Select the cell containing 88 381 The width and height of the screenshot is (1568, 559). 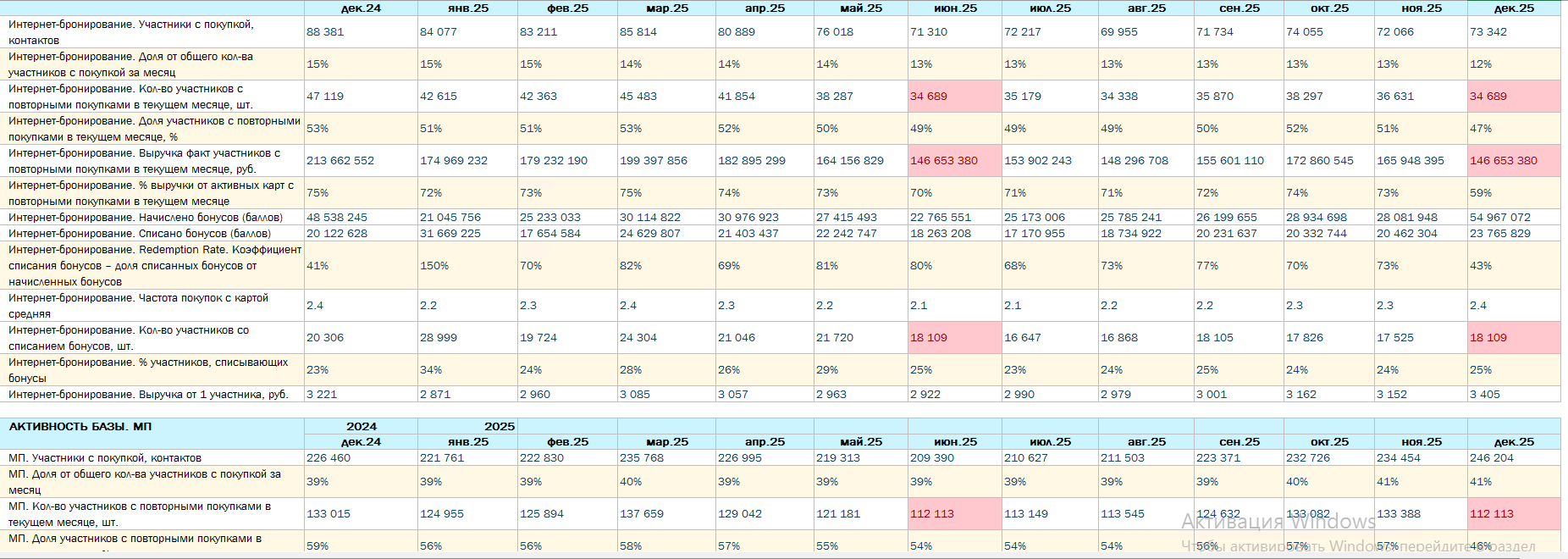click(x=361, y=32)
